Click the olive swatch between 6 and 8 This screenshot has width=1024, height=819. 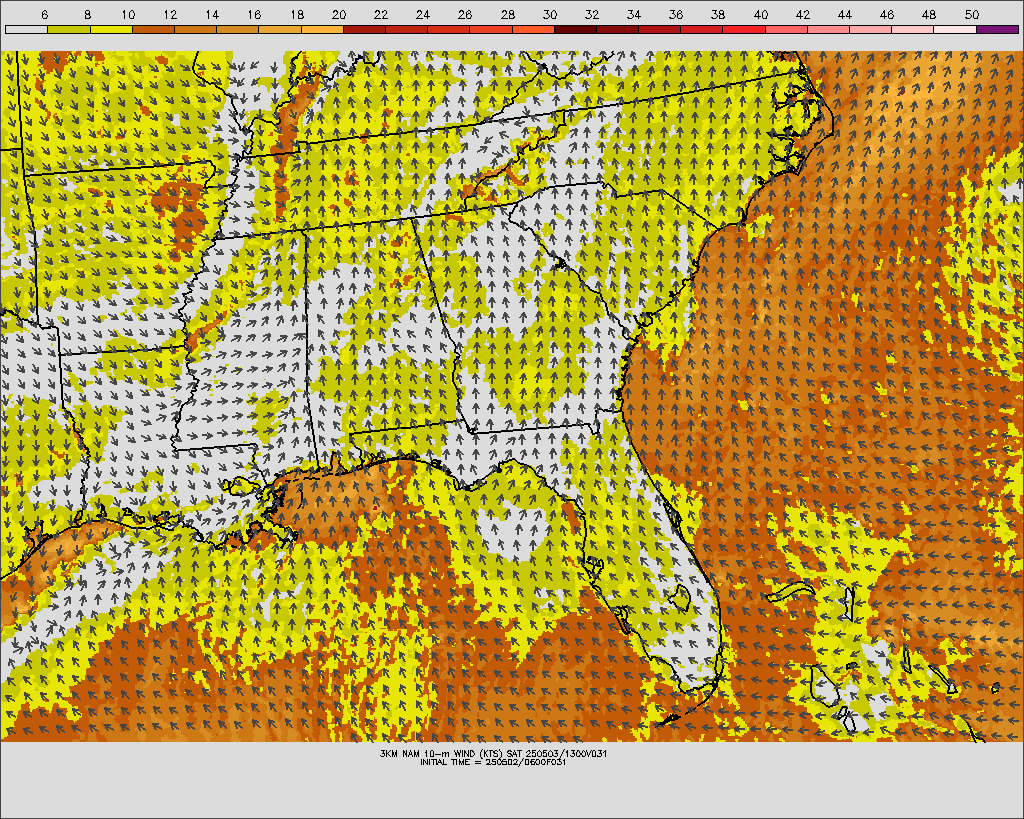coord(69,29)
